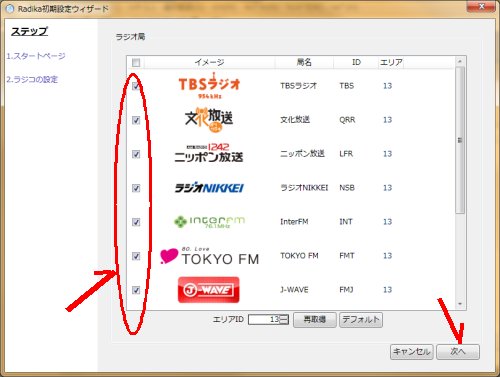Select the 文化放送 logo image
The width and height of the screenshot is (500, 377).
point(209,119)
